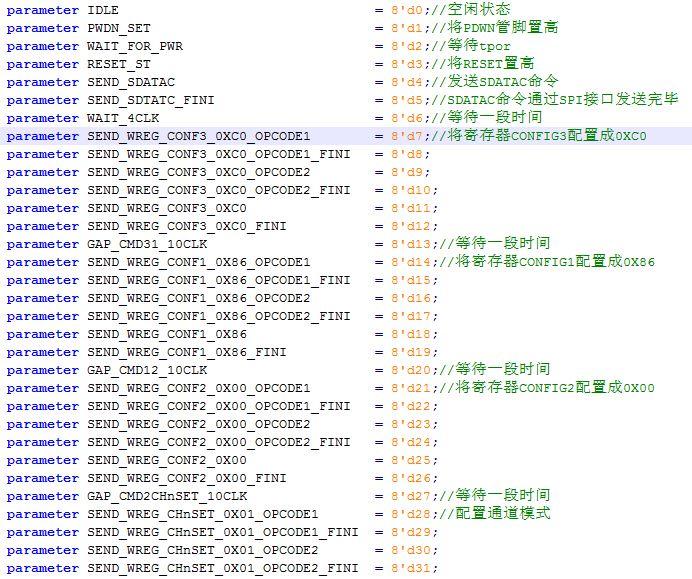Click GAP_CMD2CHnSET_10CLK identifier

pos(167,496)
